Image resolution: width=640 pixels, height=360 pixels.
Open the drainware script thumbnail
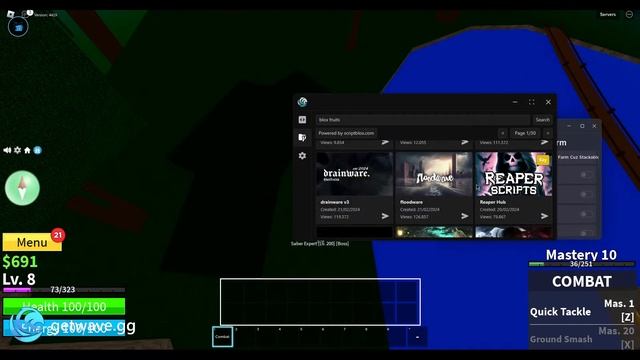coord(355,174)
